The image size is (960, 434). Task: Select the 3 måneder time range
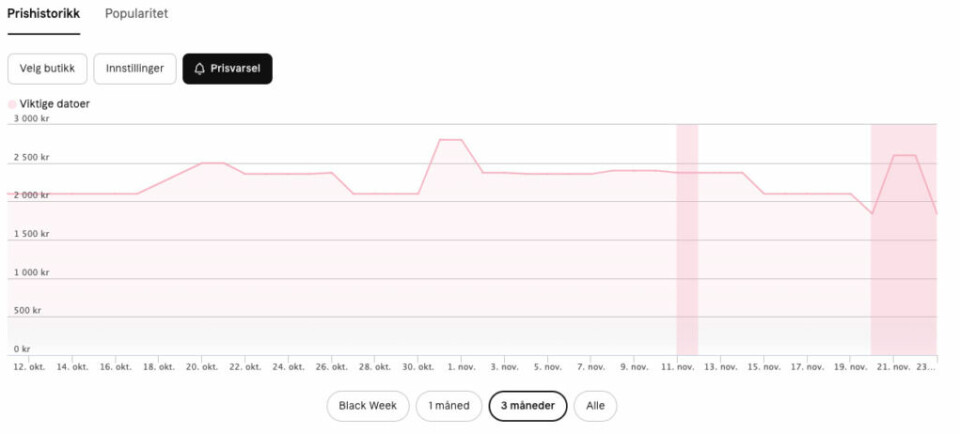(528, 406)
